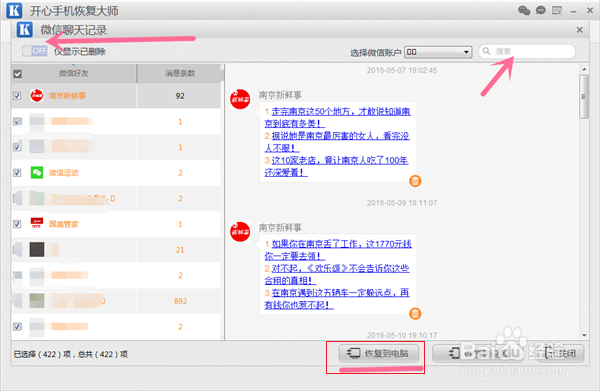Open link 如果你在南京丢了工作

(338, 250)
